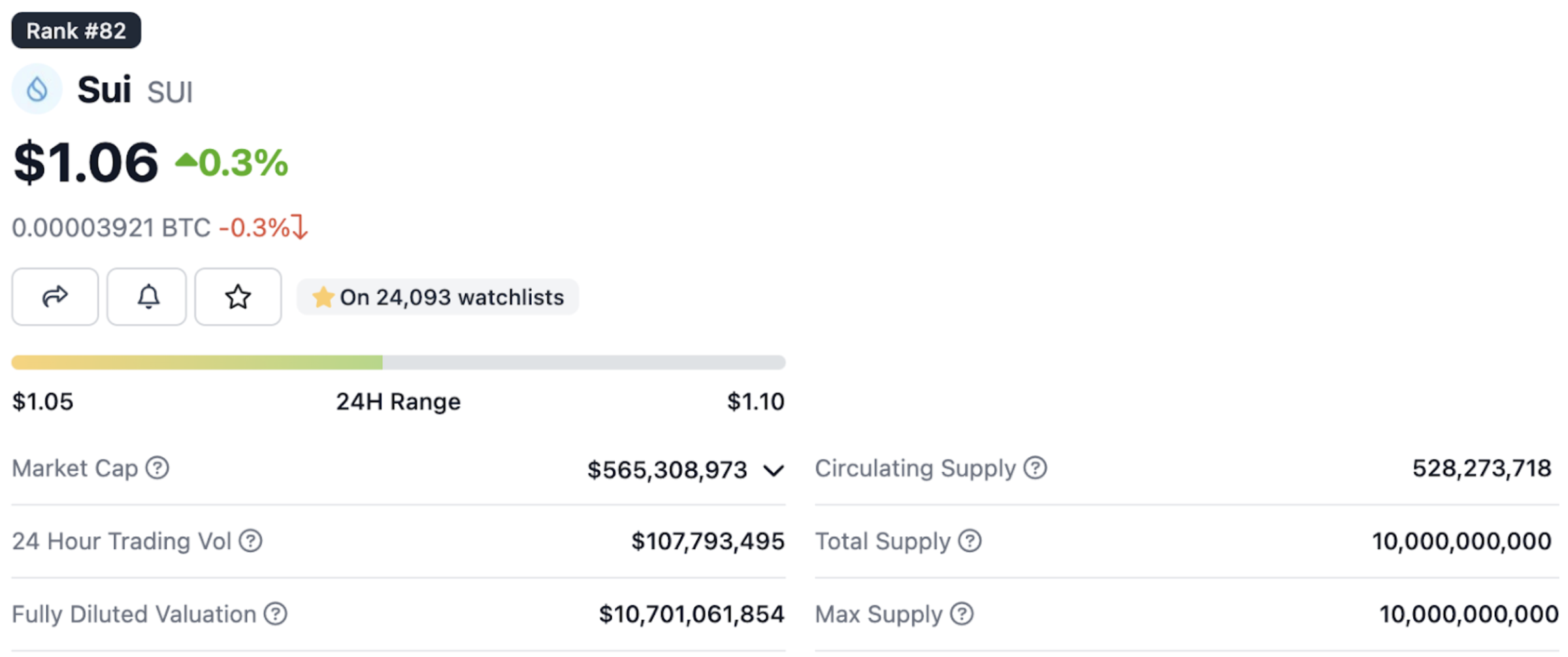The image size is (1568, 657).
Task: Click the share arrow button
Action: (x=55, y=296)
